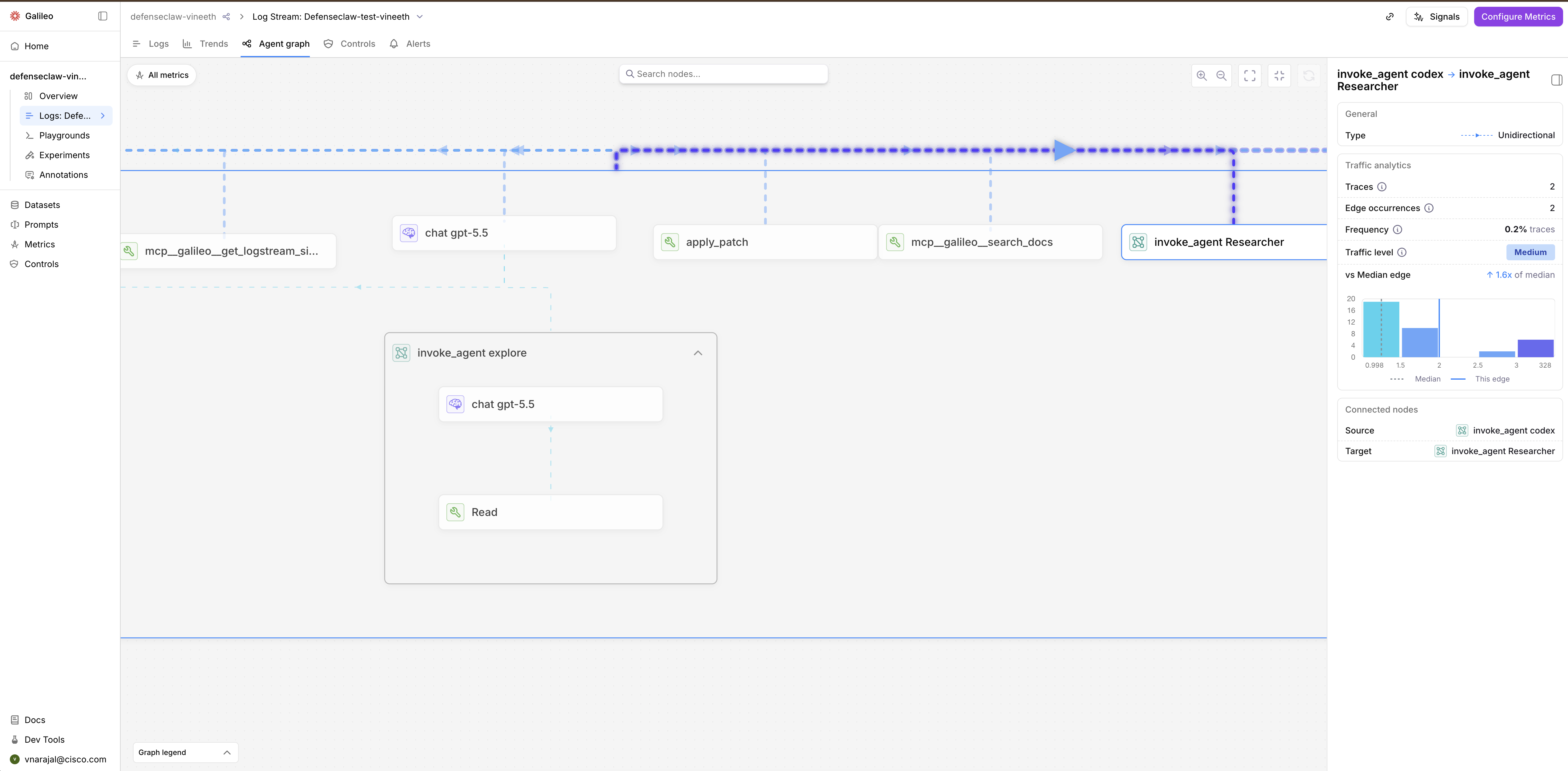The width and height of the screenshot is (1568, 771).
Task: Open the Log Stream dropdown arrow
Action: pos(419,17)
